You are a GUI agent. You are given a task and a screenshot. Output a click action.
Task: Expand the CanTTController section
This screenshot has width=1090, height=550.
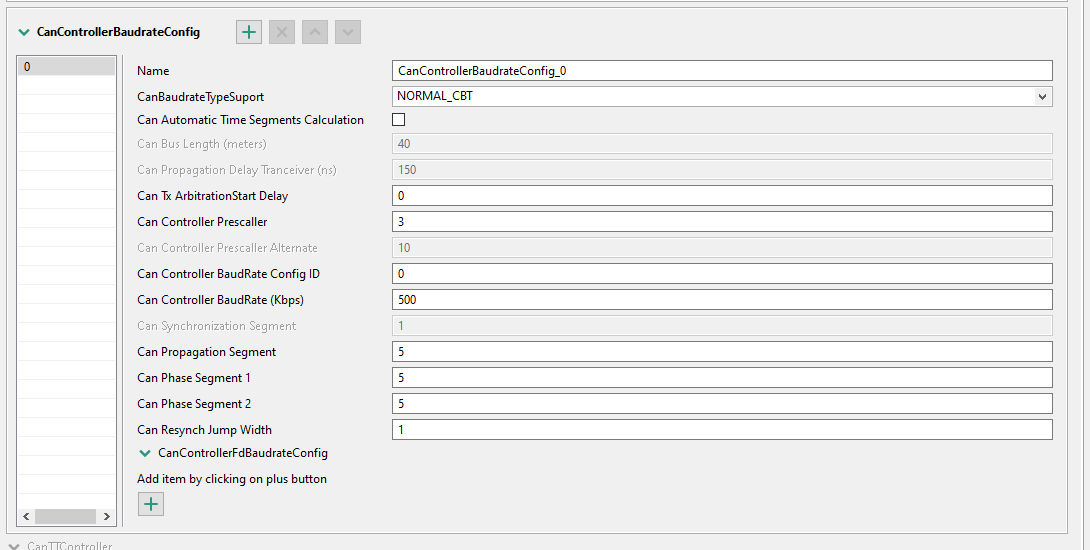click(x=13, y=546)
